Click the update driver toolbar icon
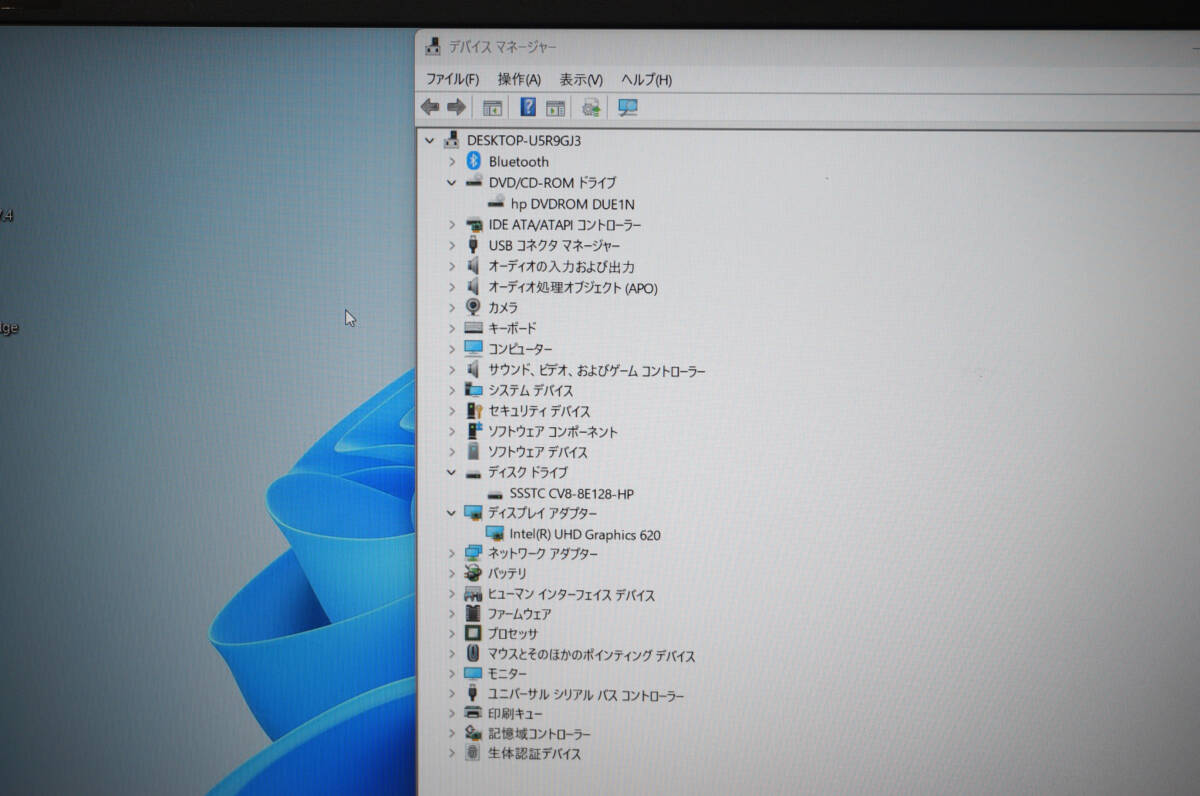1200x796 pixels. [x=591, y=107]
